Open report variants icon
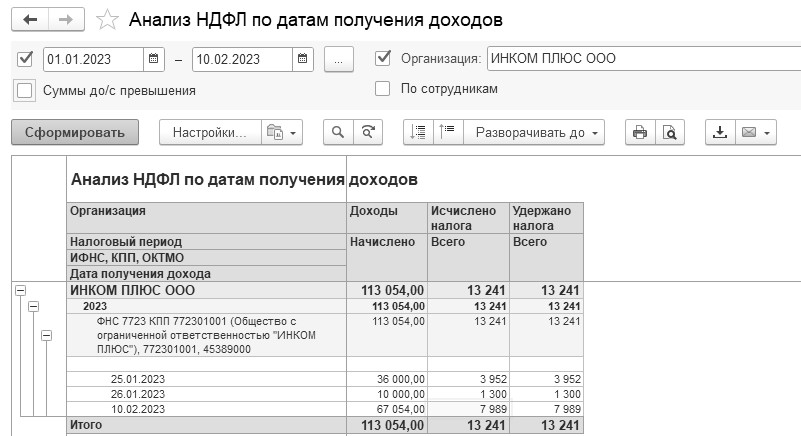This screenshot has height=436, width=801. [274, 132]
